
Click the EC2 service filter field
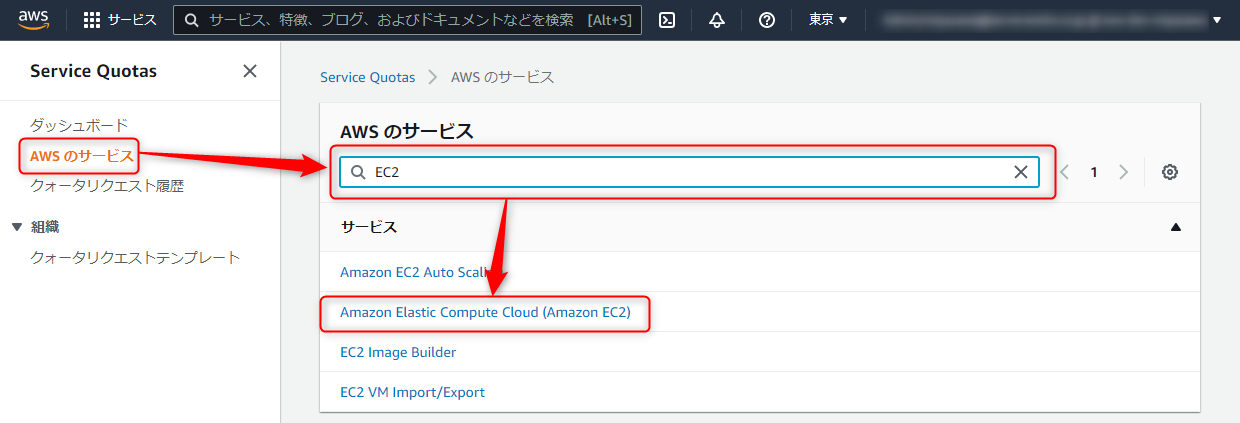690,172
